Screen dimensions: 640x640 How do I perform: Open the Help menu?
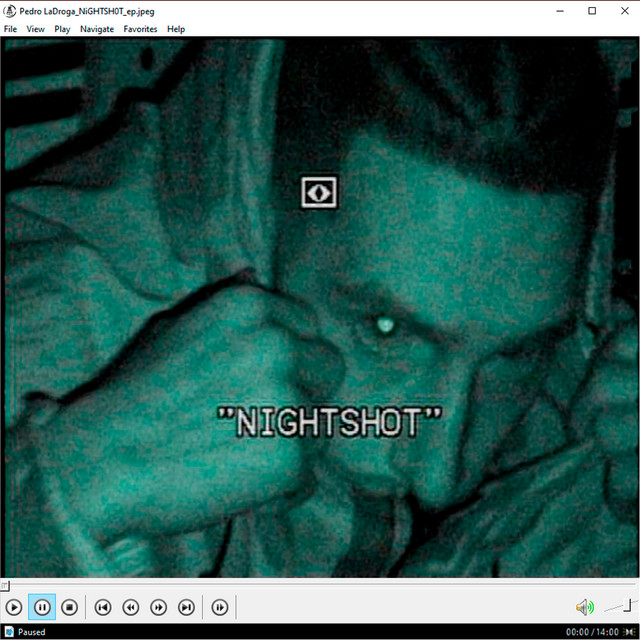tap(176, 29)
